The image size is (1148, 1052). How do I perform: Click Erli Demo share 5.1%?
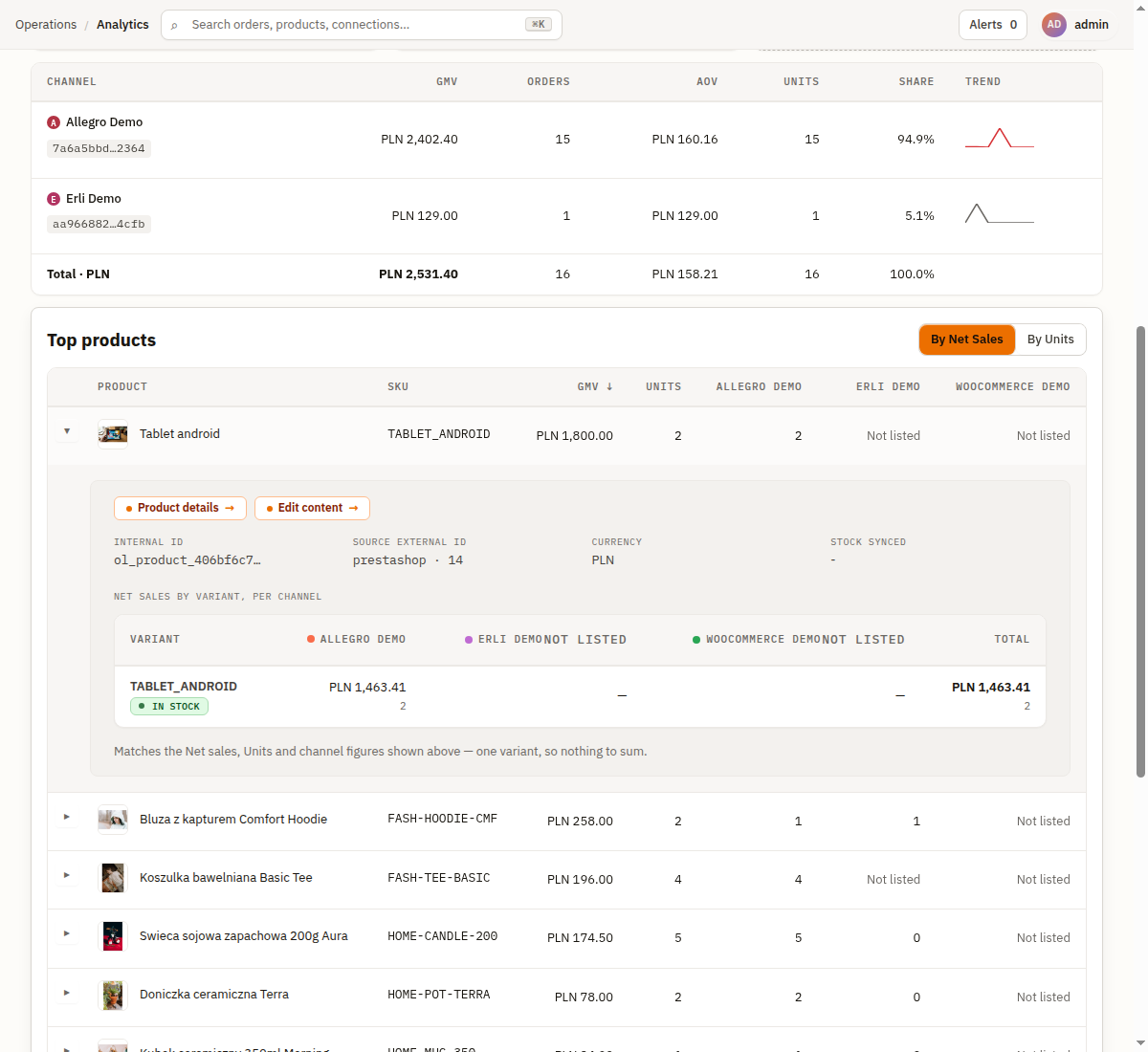(919, 216)
